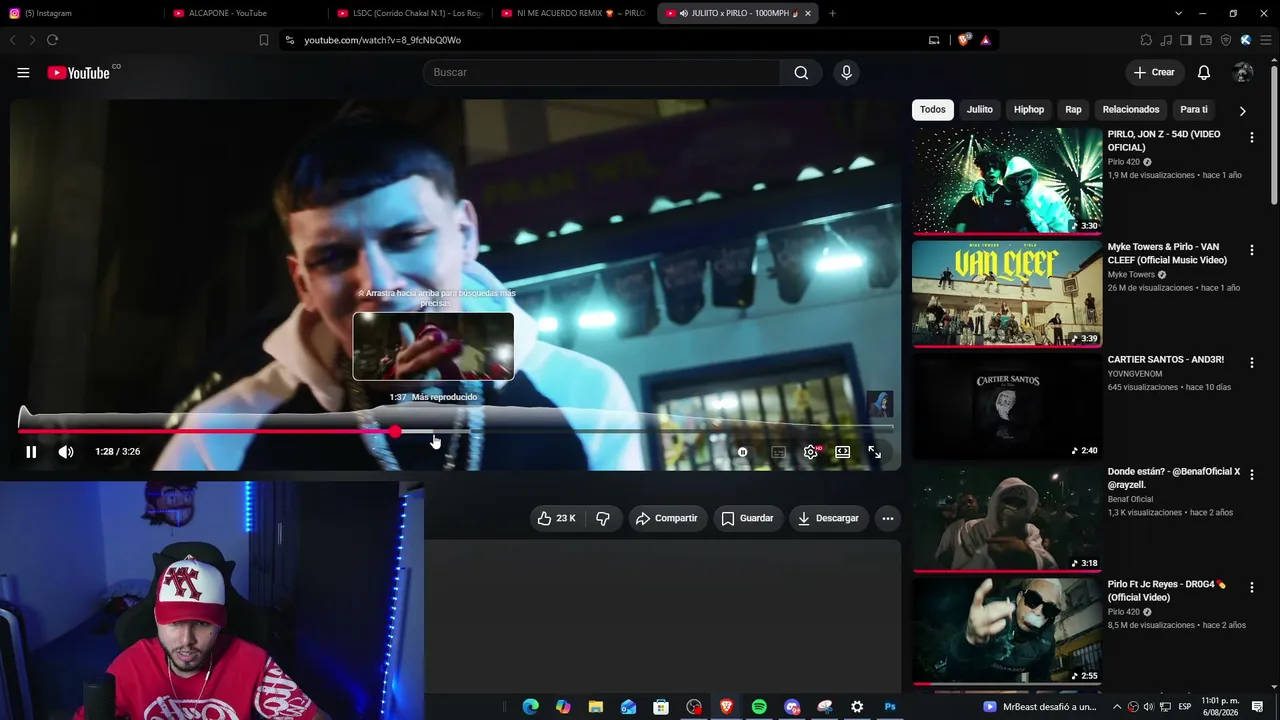Open options for PIRLO, JON Z - 54D
The width and height of the screenshot is (1280, 720).
pos(1252,138)
